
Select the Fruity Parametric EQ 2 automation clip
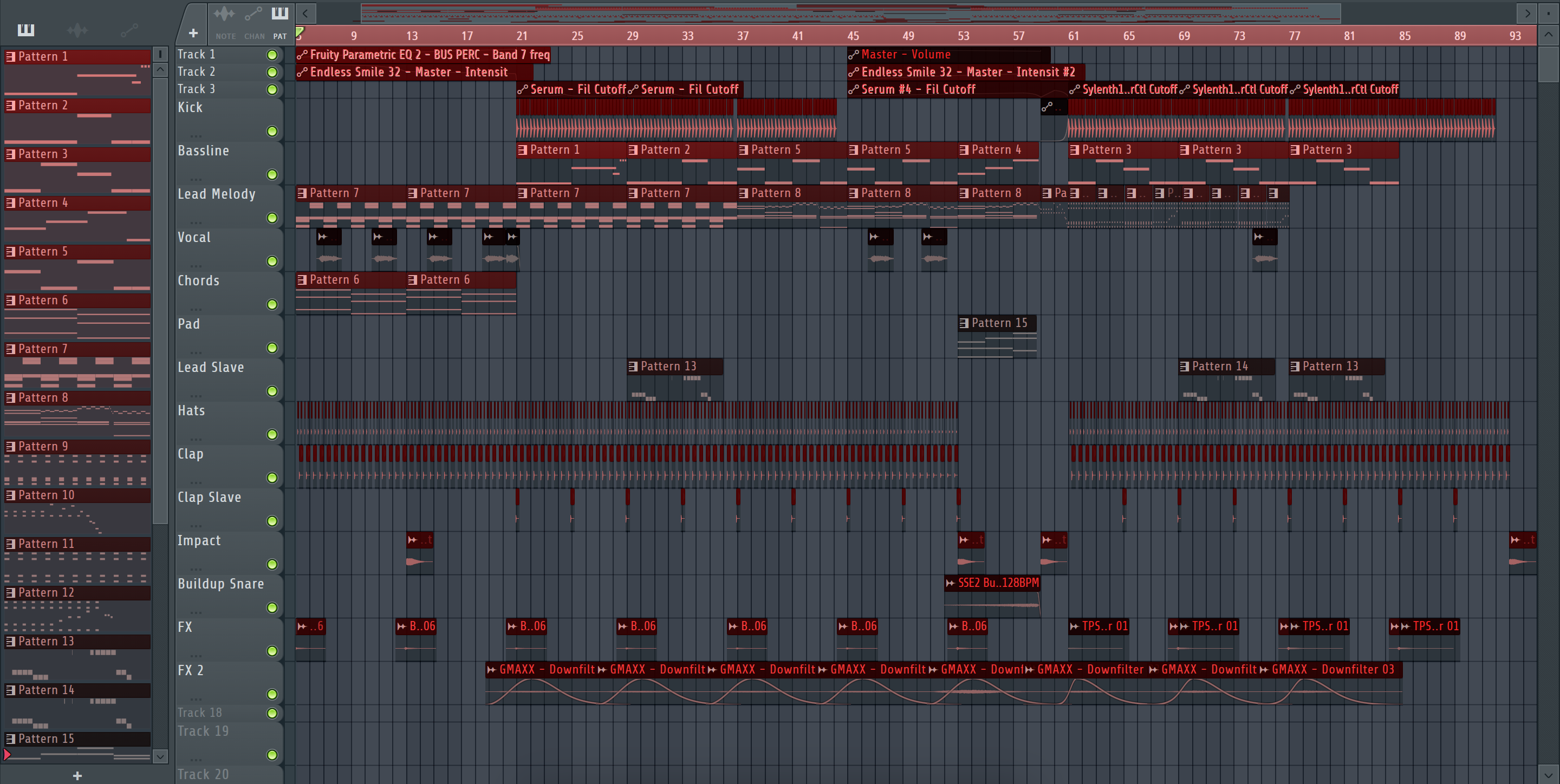[423, 55]
